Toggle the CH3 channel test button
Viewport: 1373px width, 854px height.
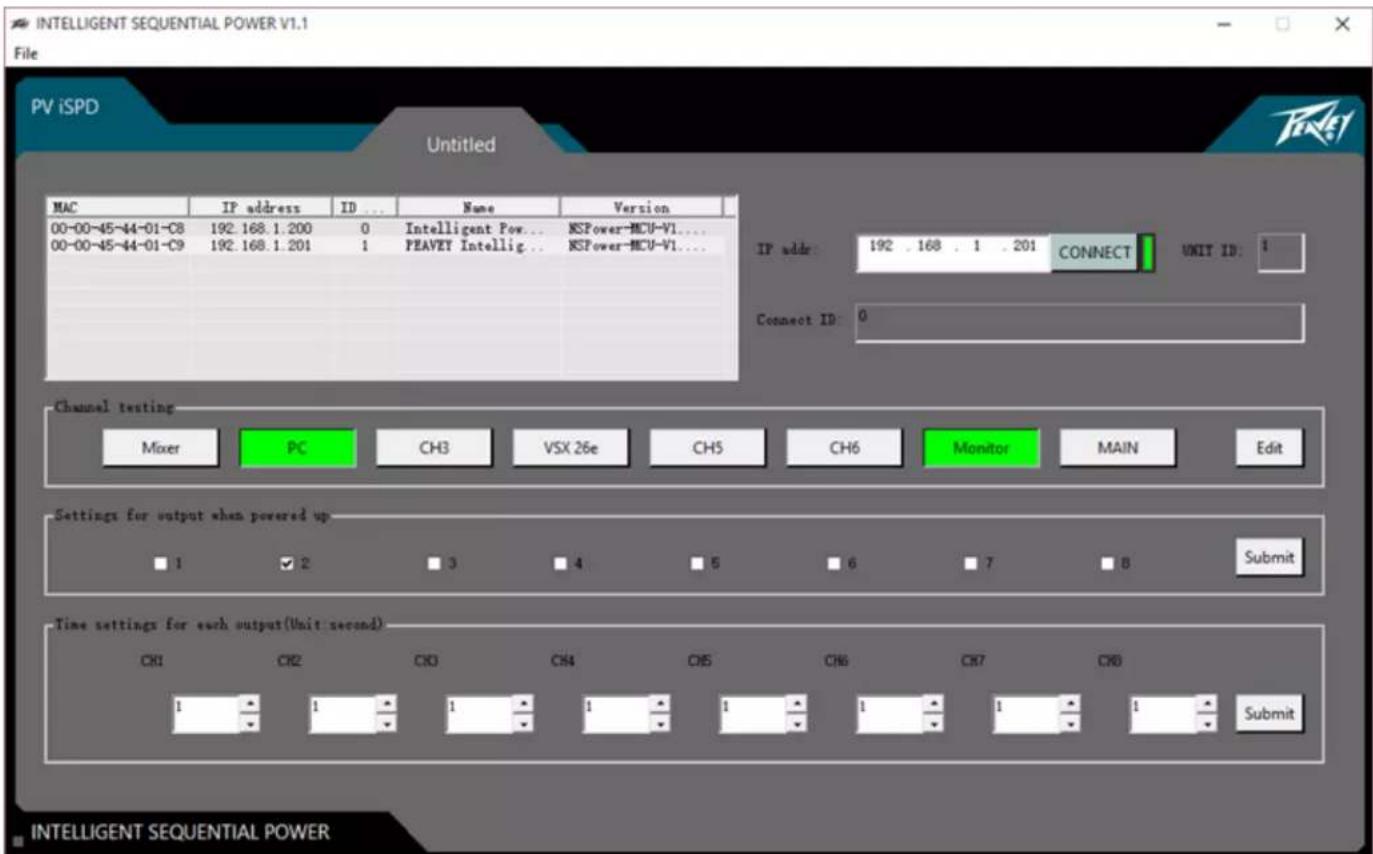point(434,448)
